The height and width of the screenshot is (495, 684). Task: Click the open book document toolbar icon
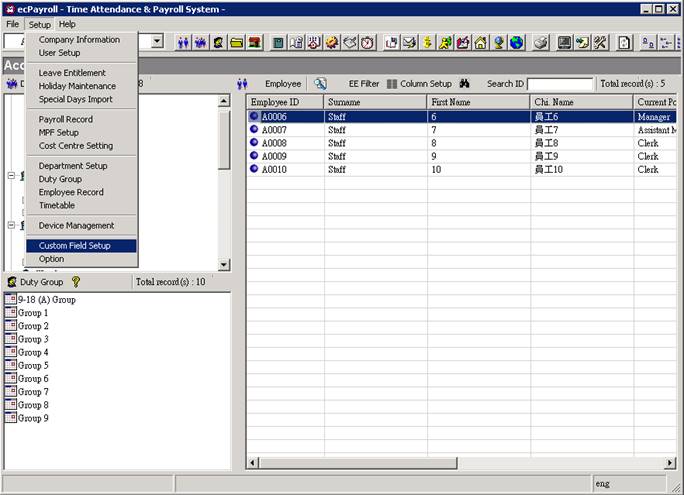pos(296,43)
